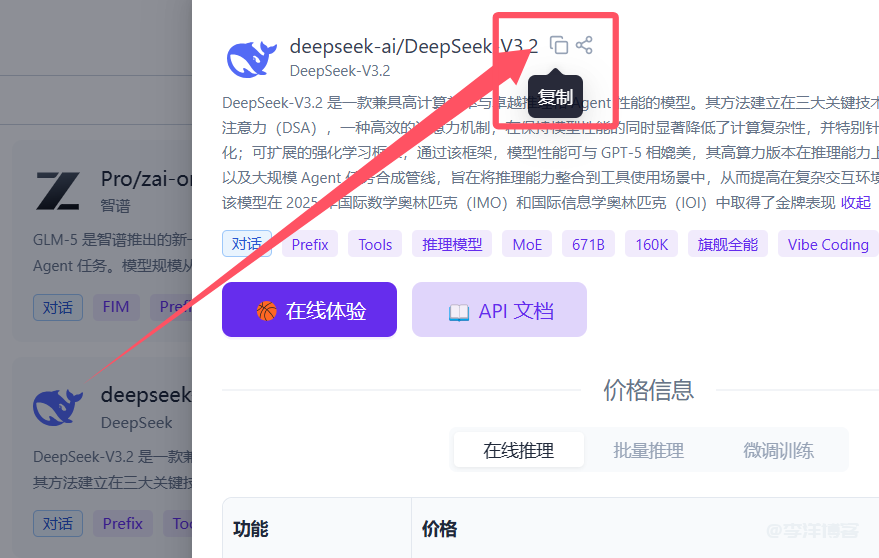Click the DeepSeek-V3.2 subtitle under the title
The height and width of the screenshot is (558, 879).
click(x=340, y=71)
